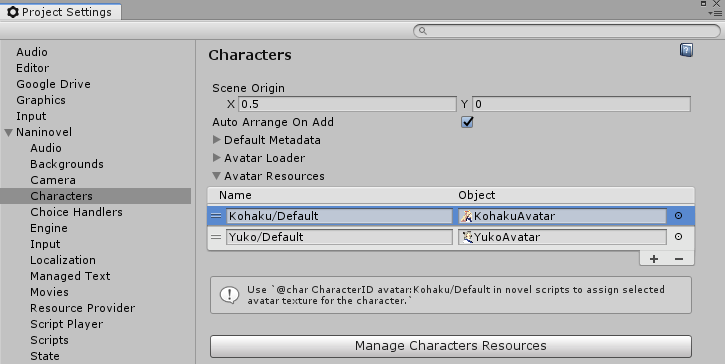
Task: Click the Object column header
Action: point(477,195)
